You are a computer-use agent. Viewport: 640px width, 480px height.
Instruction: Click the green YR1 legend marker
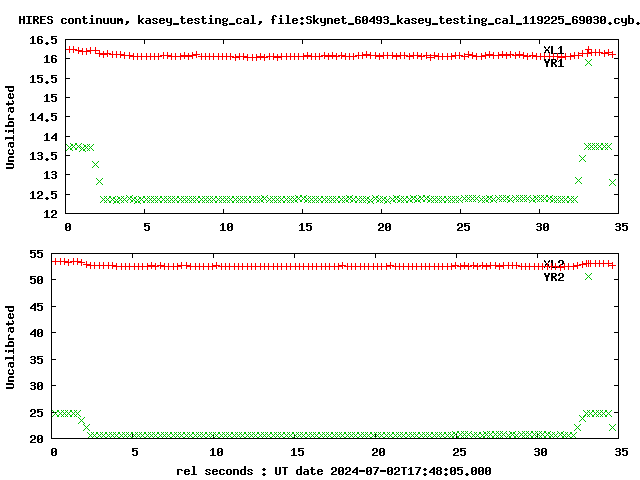[x=588, y=62]
